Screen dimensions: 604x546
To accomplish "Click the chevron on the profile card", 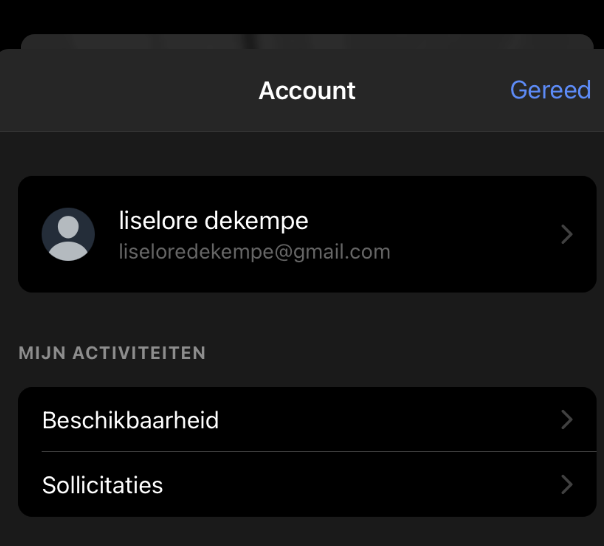I will tap(566, 234).
